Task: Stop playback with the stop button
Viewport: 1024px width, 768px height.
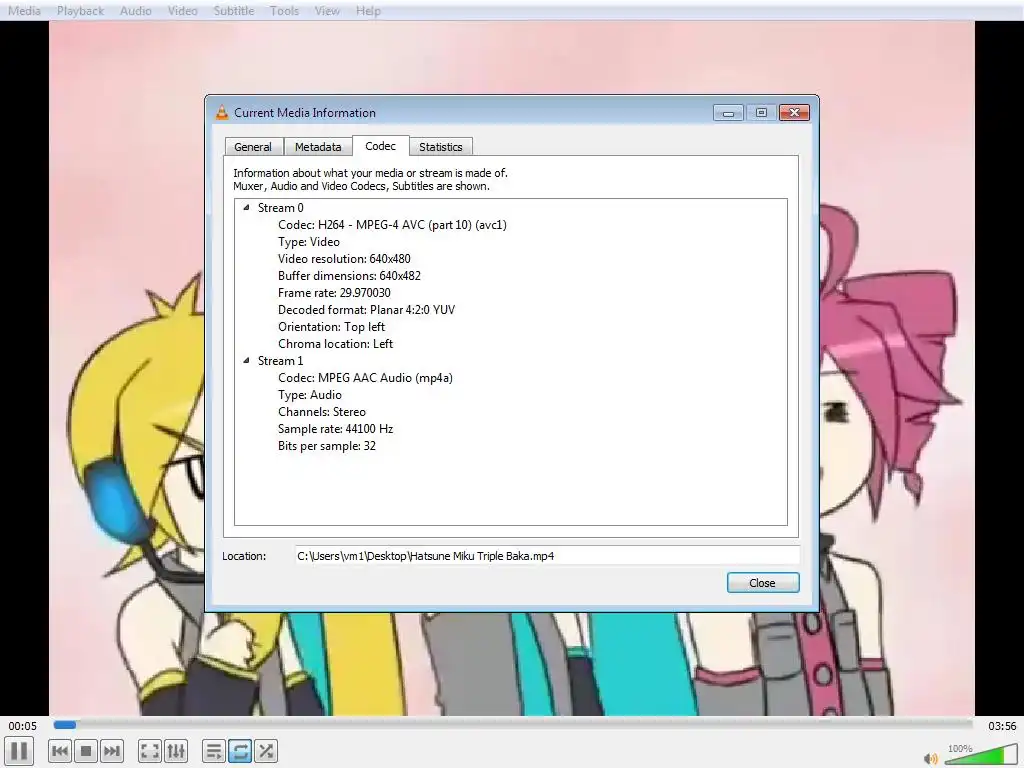Action: pos(86,751)
